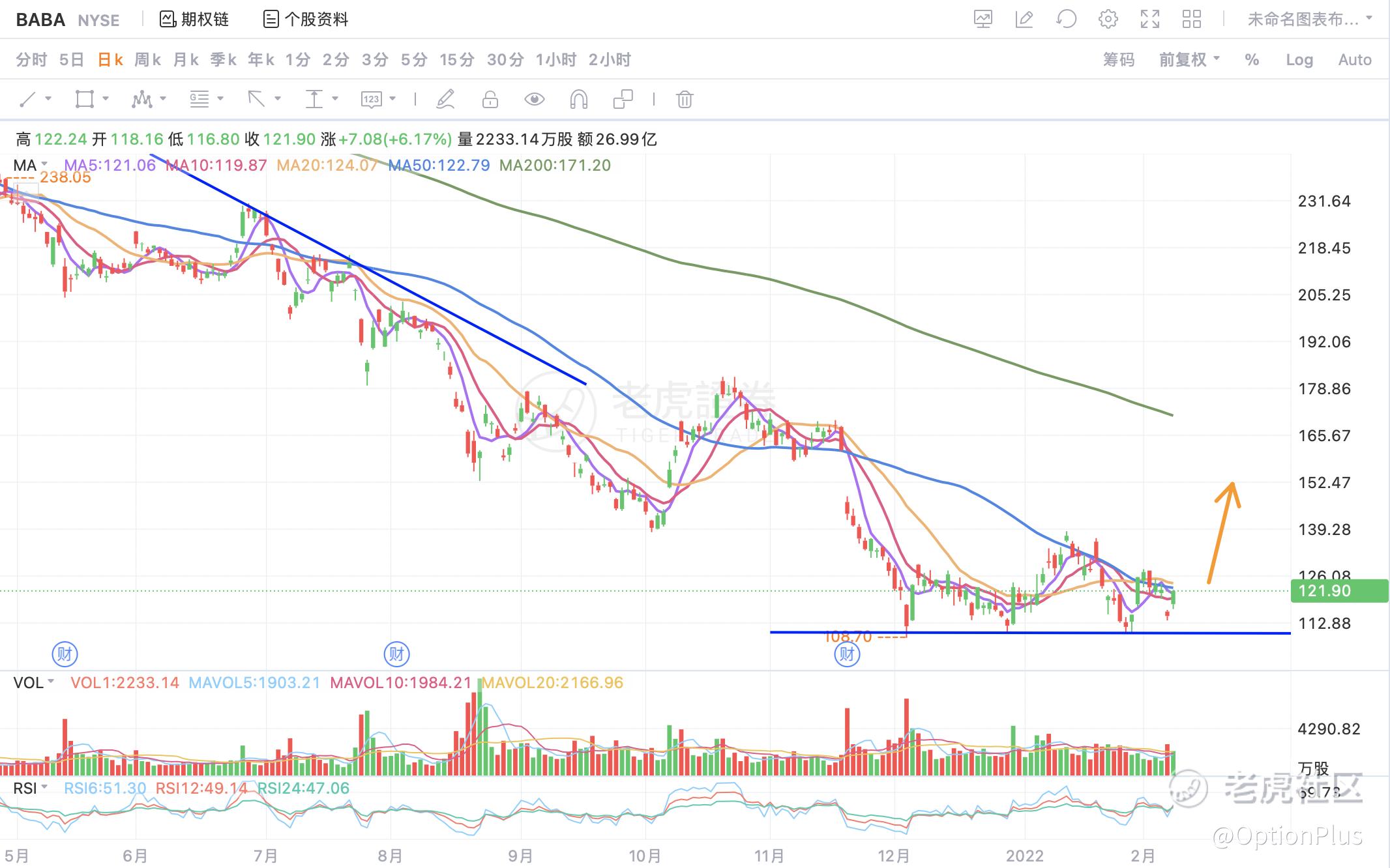Screen dimensions: 1390x868
Task: Click the MAVOL20:2166.96 volume label
Action: [553, 683]
